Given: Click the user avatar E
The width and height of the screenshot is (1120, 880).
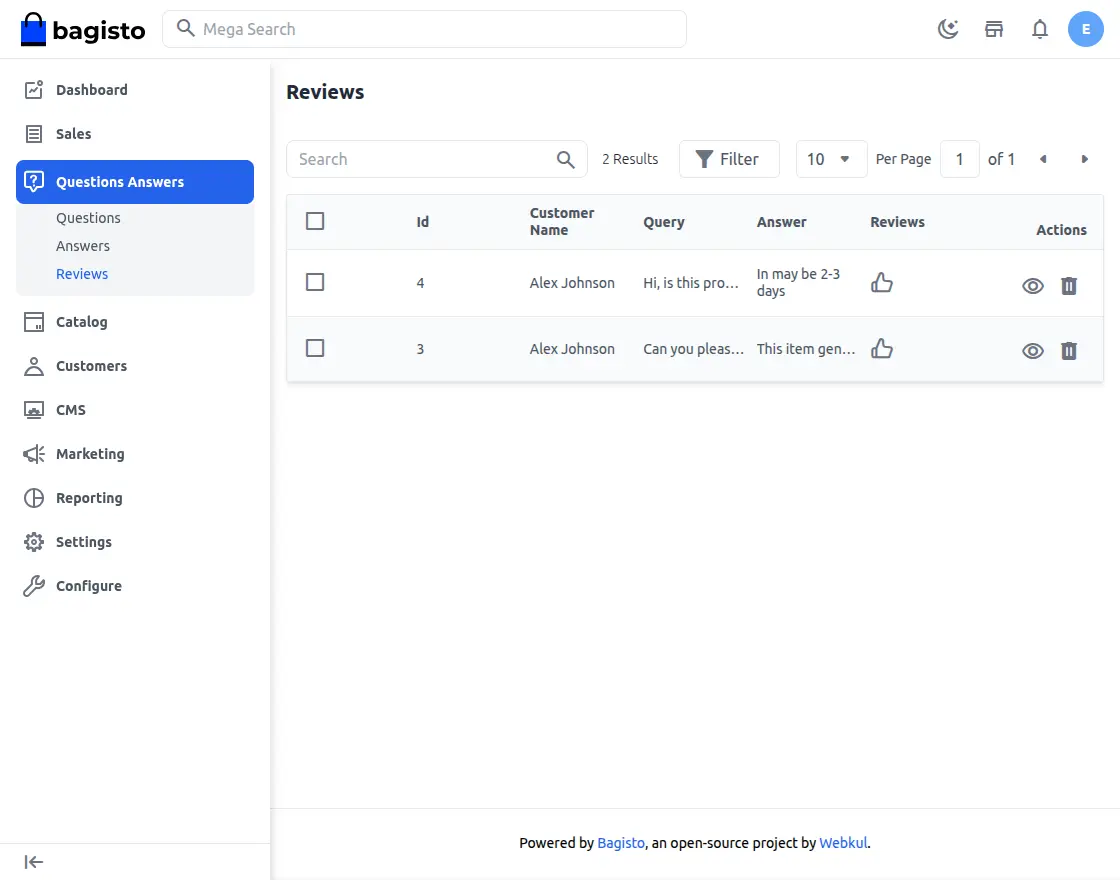Looking at the screenshot, I should [1085, 29].
